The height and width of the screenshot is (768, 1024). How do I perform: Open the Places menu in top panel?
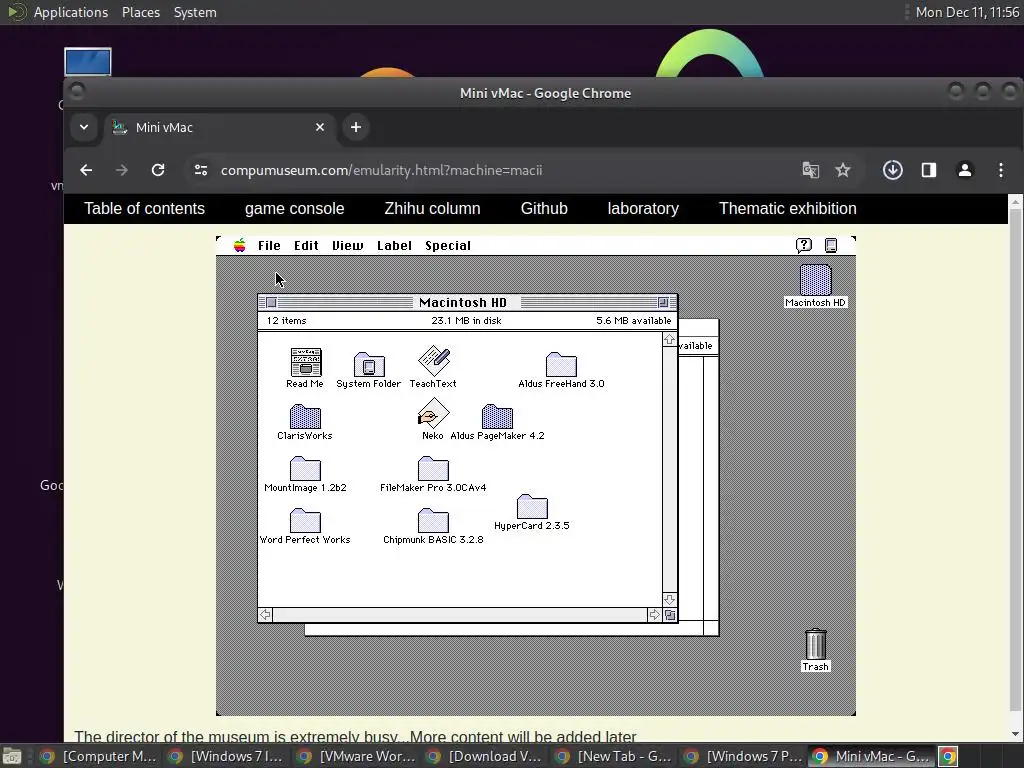(x=141, y=12)
